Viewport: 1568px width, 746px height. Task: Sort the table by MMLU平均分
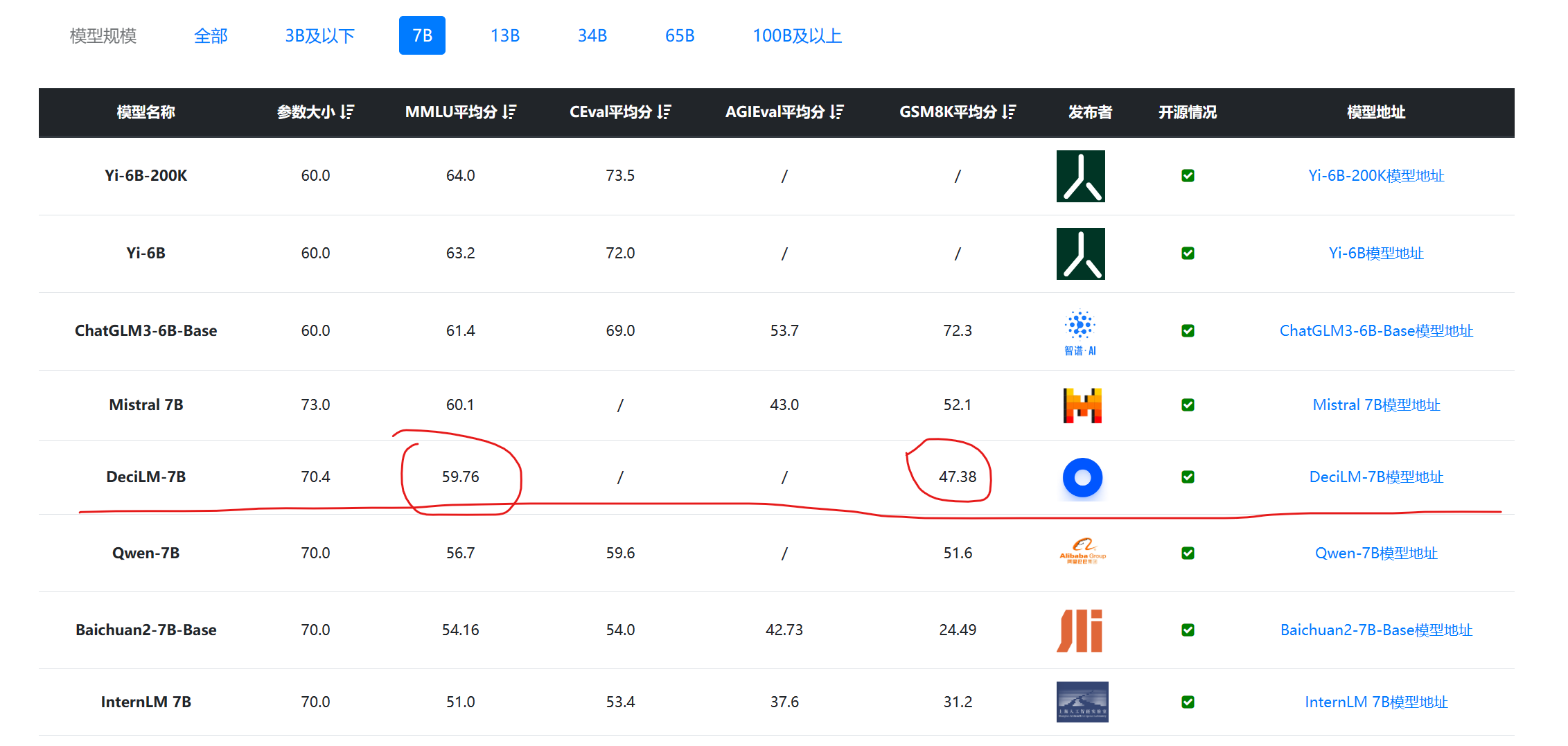point(509,112)
